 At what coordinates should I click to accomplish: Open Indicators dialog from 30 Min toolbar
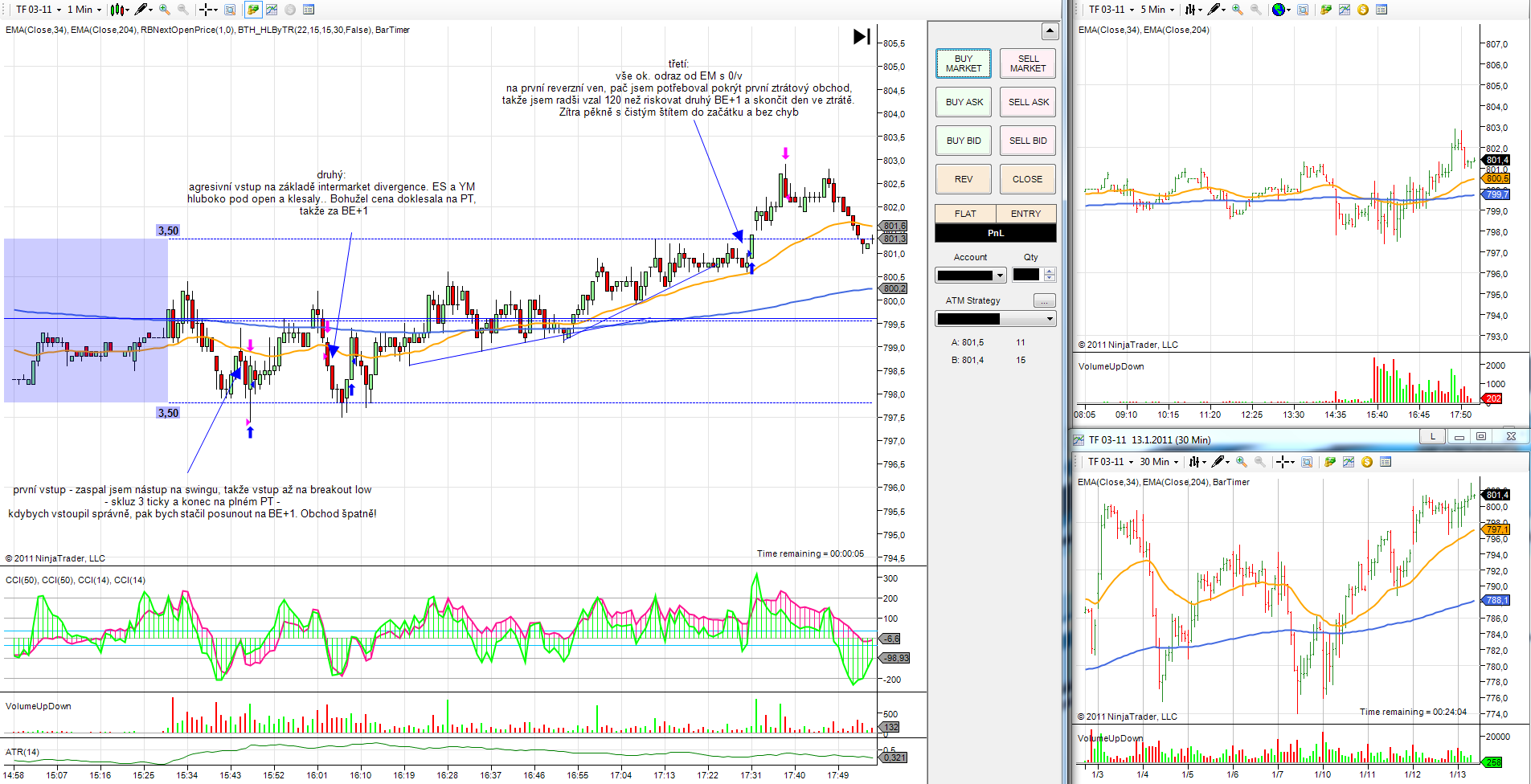1349,462
